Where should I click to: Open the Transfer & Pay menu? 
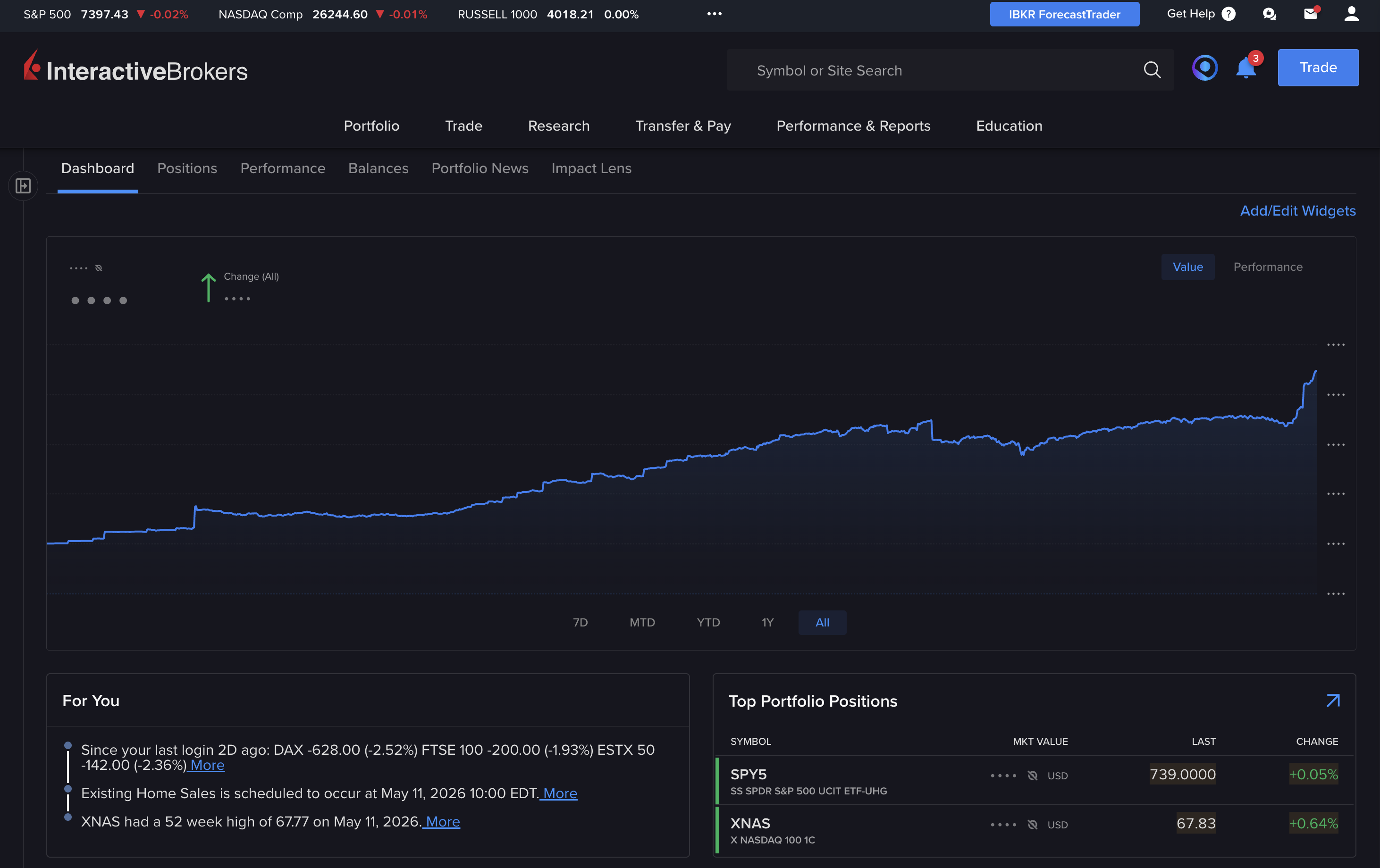click(x=683, y=125)
